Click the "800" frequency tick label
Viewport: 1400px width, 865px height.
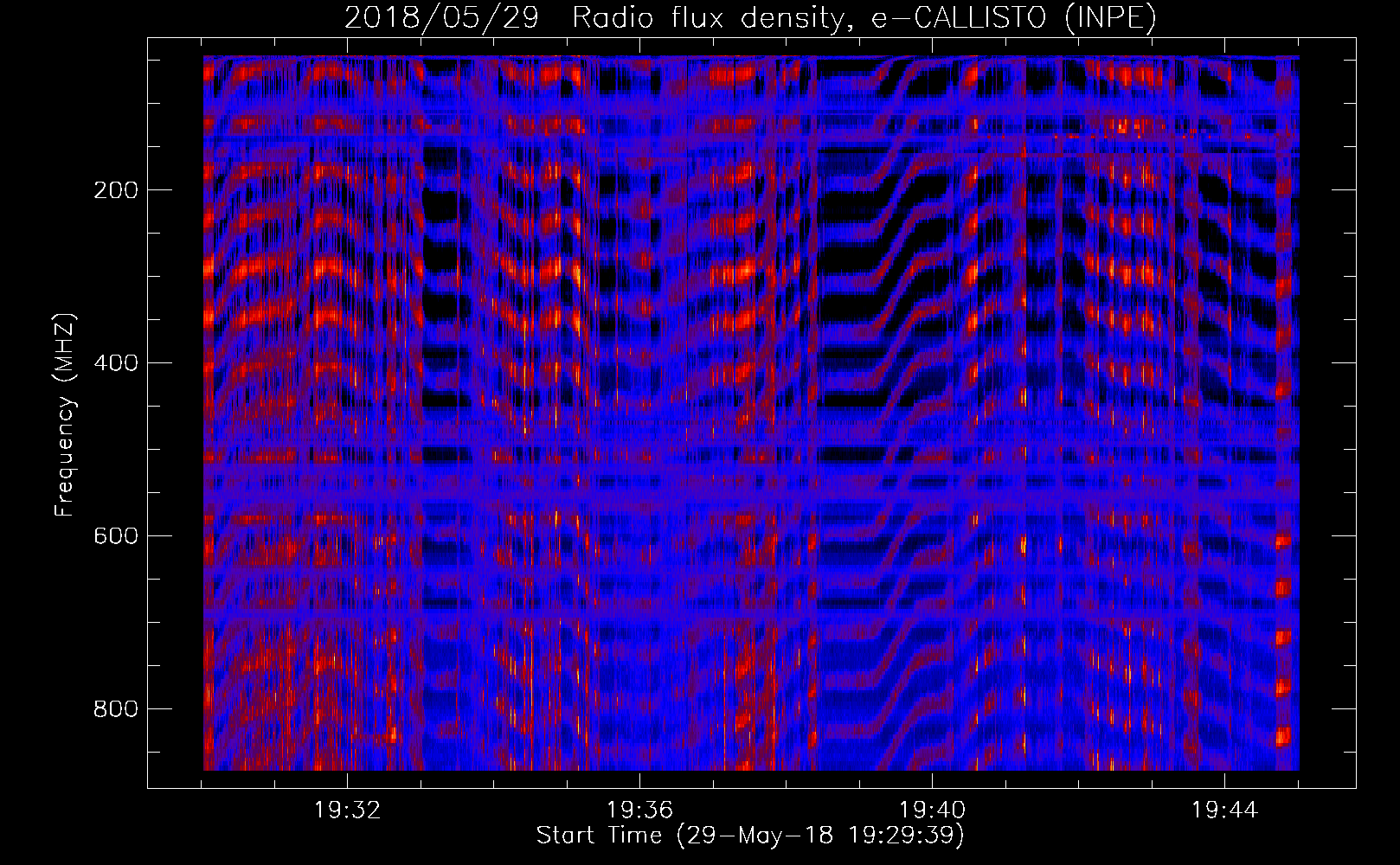116,709
